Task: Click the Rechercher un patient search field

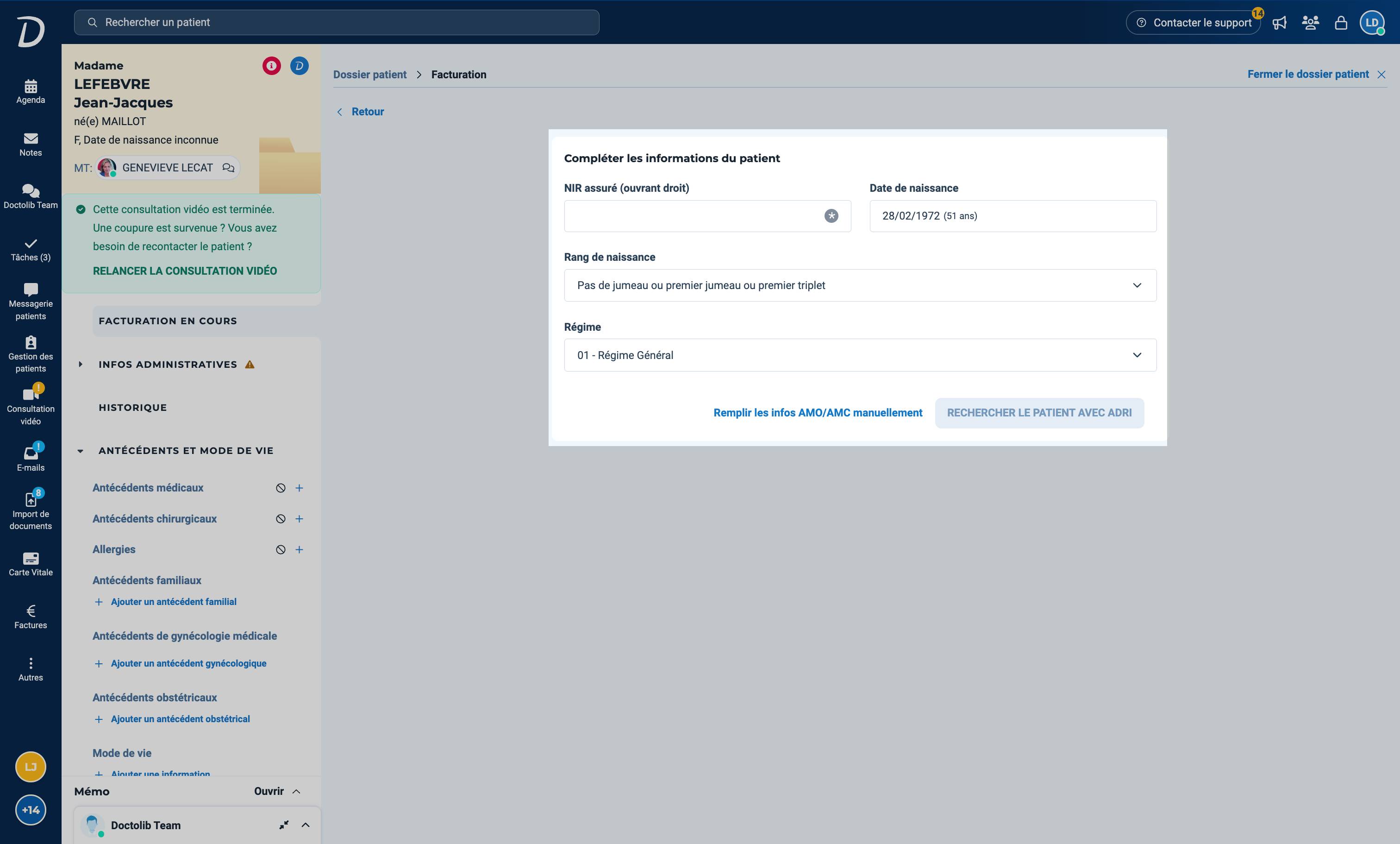Action: (x=337, y=23)
